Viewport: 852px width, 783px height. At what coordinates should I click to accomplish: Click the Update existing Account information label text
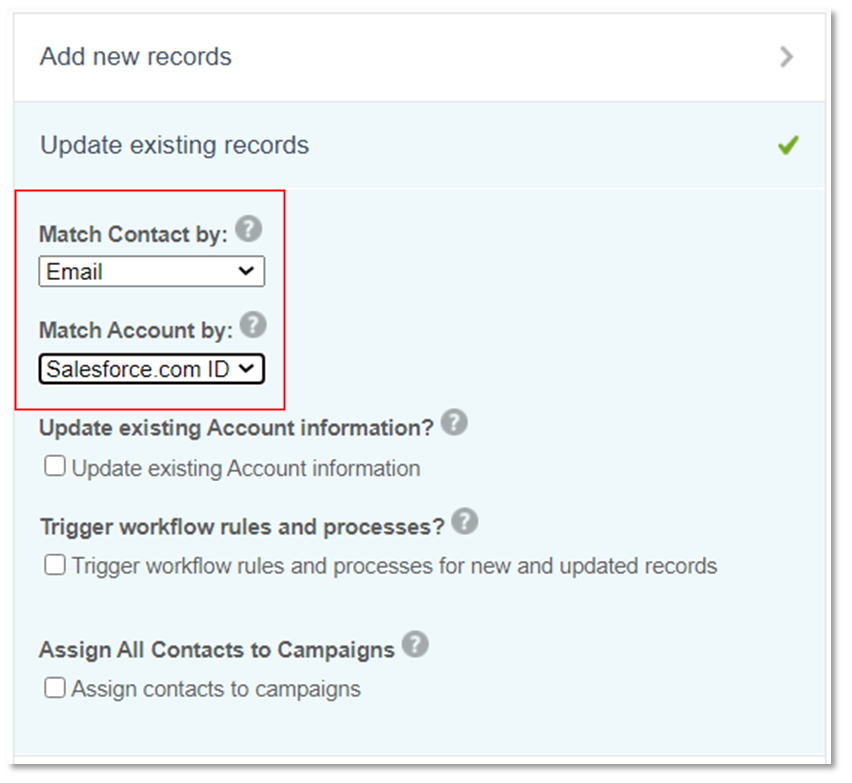point(246,468)
